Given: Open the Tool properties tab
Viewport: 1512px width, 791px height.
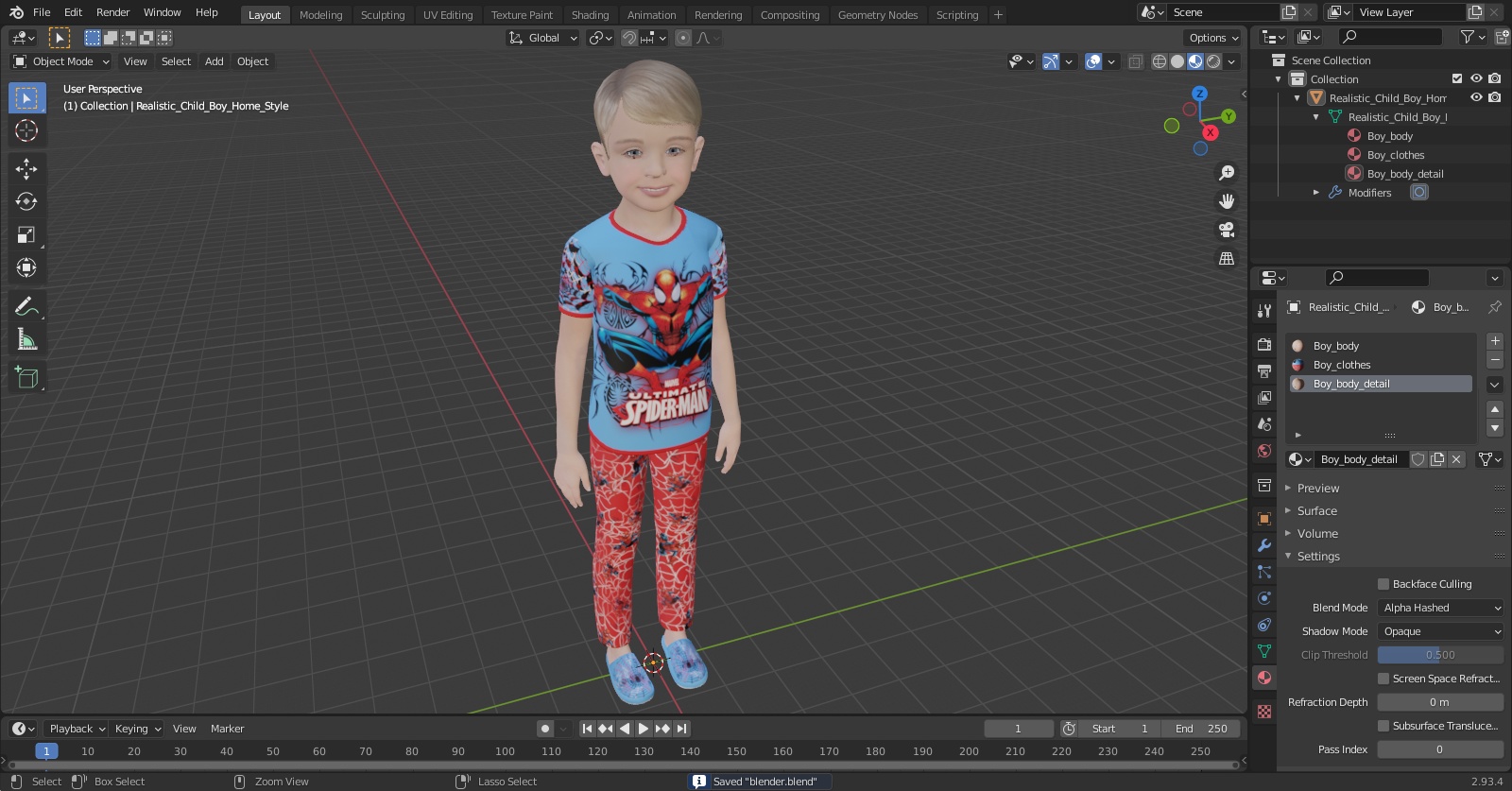Looking at the screenshot, I should pos(1264,311).
